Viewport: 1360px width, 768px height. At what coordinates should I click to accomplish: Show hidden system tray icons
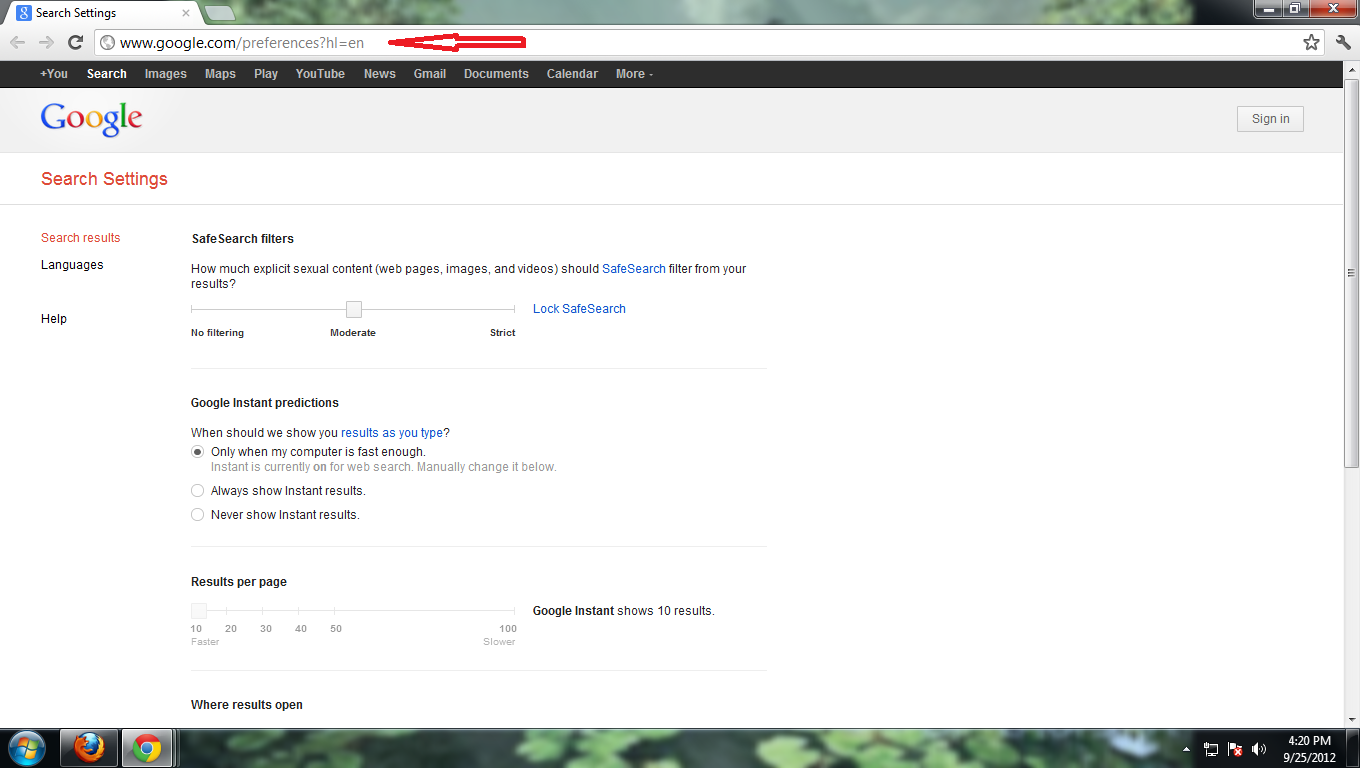pos(1187,749)
